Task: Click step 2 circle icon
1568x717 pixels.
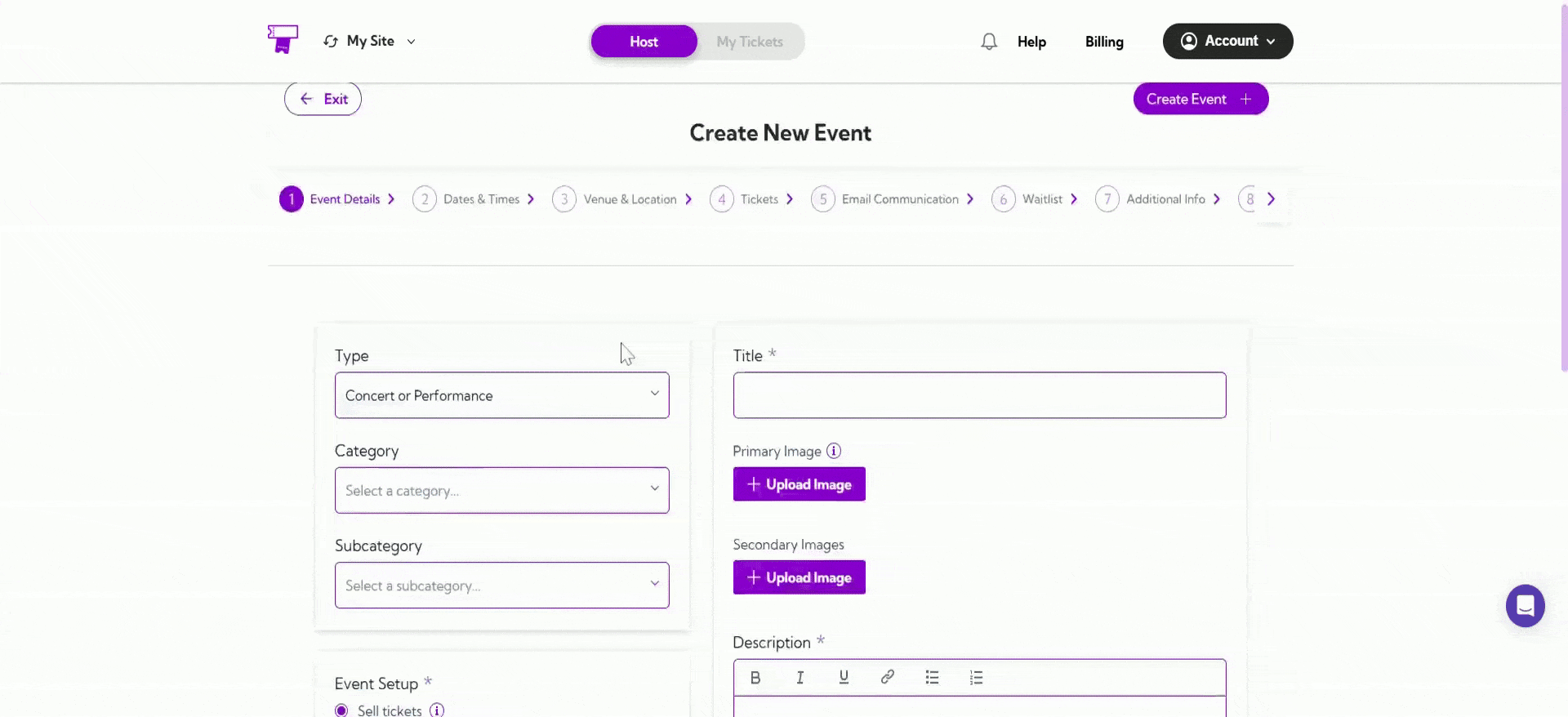Action: pyautogui.click(x=425, y=199)
